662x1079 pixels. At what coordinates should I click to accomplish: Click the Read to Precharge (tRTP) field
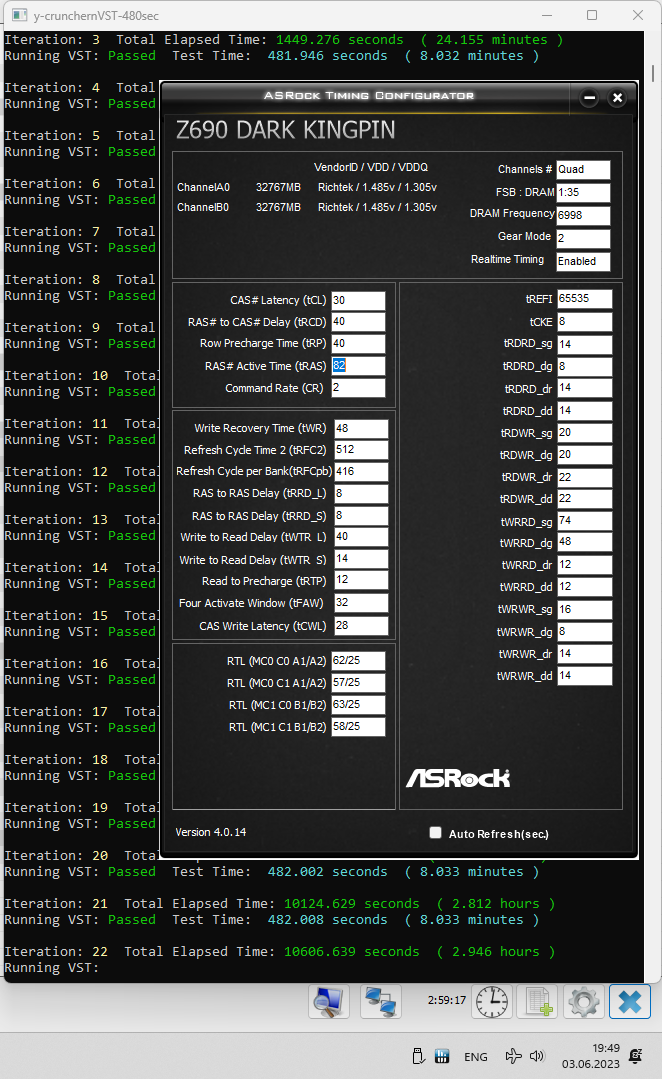tap(361, 580)
